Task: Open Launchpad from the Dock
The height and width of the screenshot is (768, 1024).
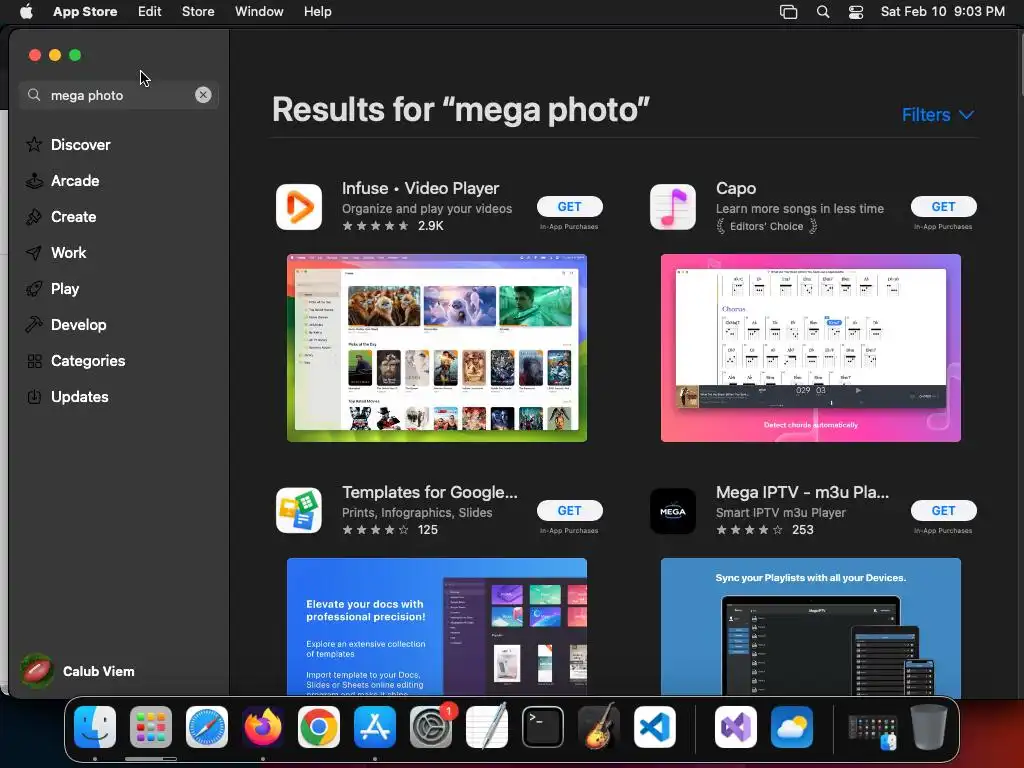Action: [151, 727]
